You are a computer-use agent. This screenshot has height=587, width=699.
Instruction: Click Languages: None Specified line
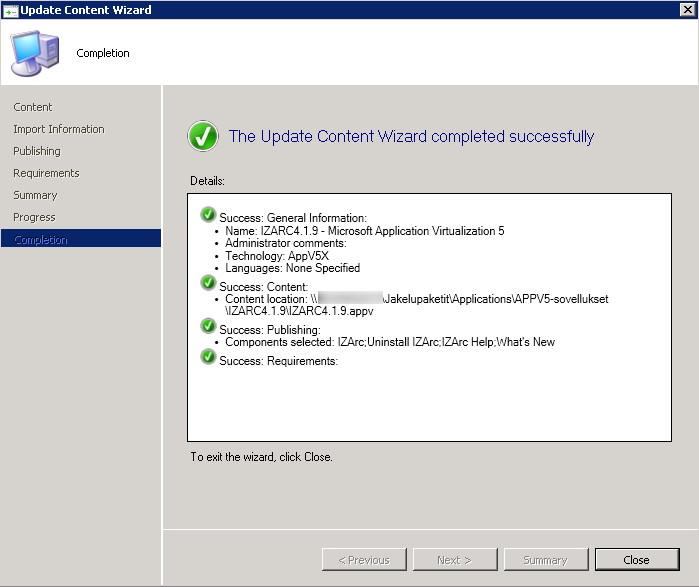click(292, 268)
